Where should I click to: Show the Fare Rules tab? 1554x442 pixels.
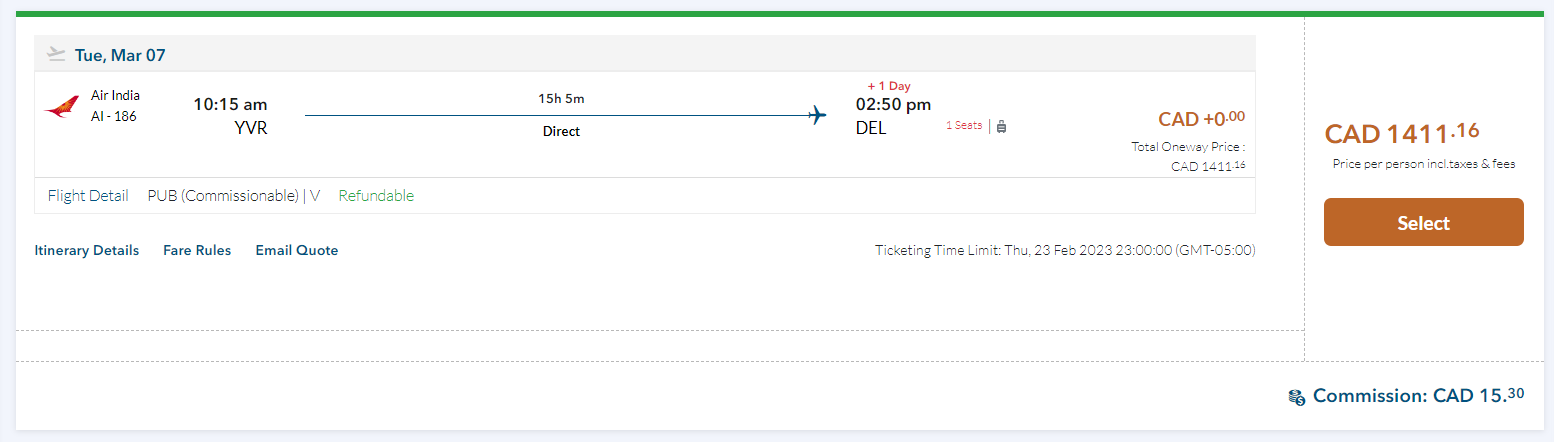click(x=197, y=250)
